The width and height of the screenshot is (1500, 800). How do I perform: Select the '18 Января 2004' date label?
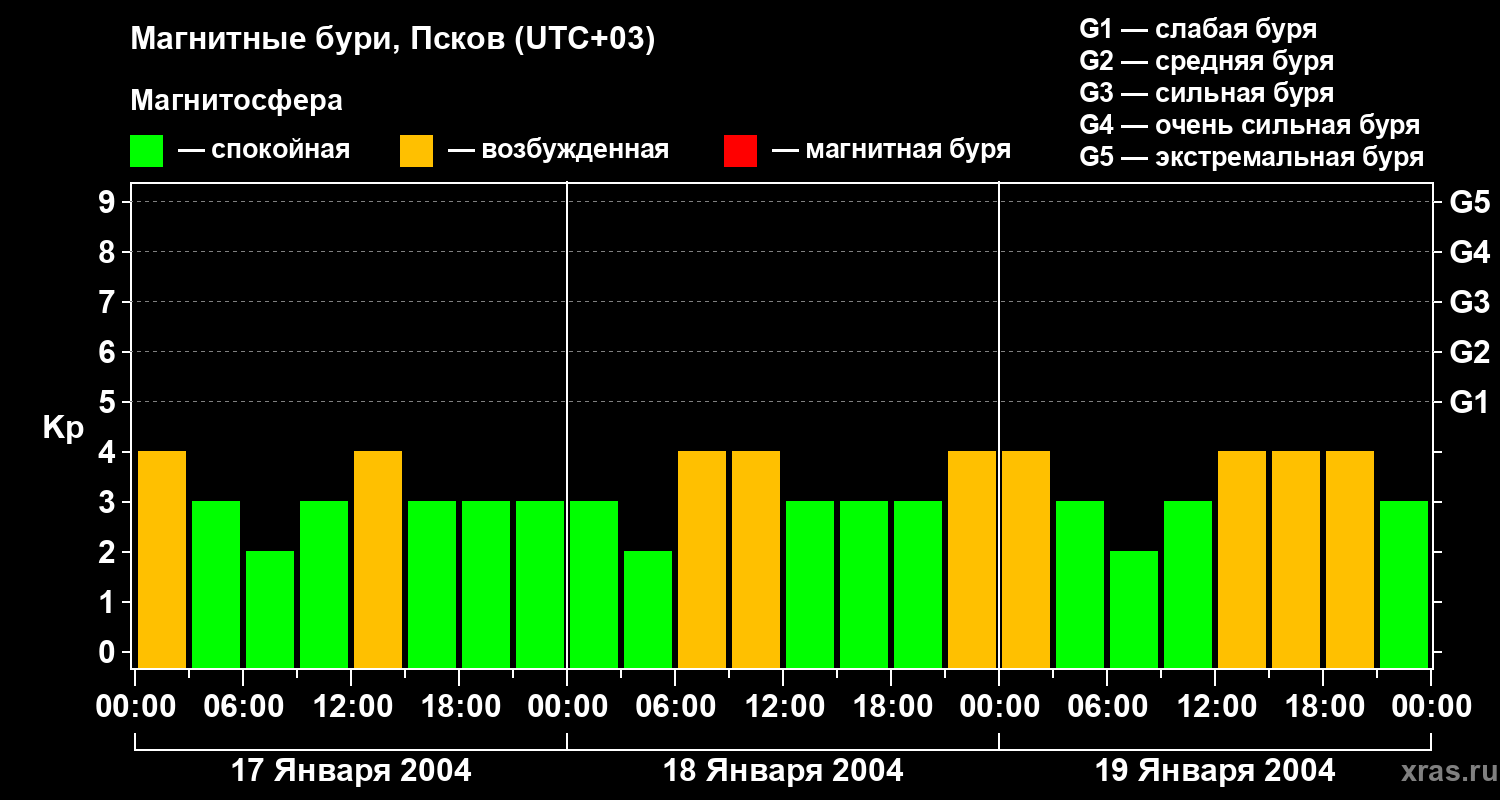tap(783, 771)
